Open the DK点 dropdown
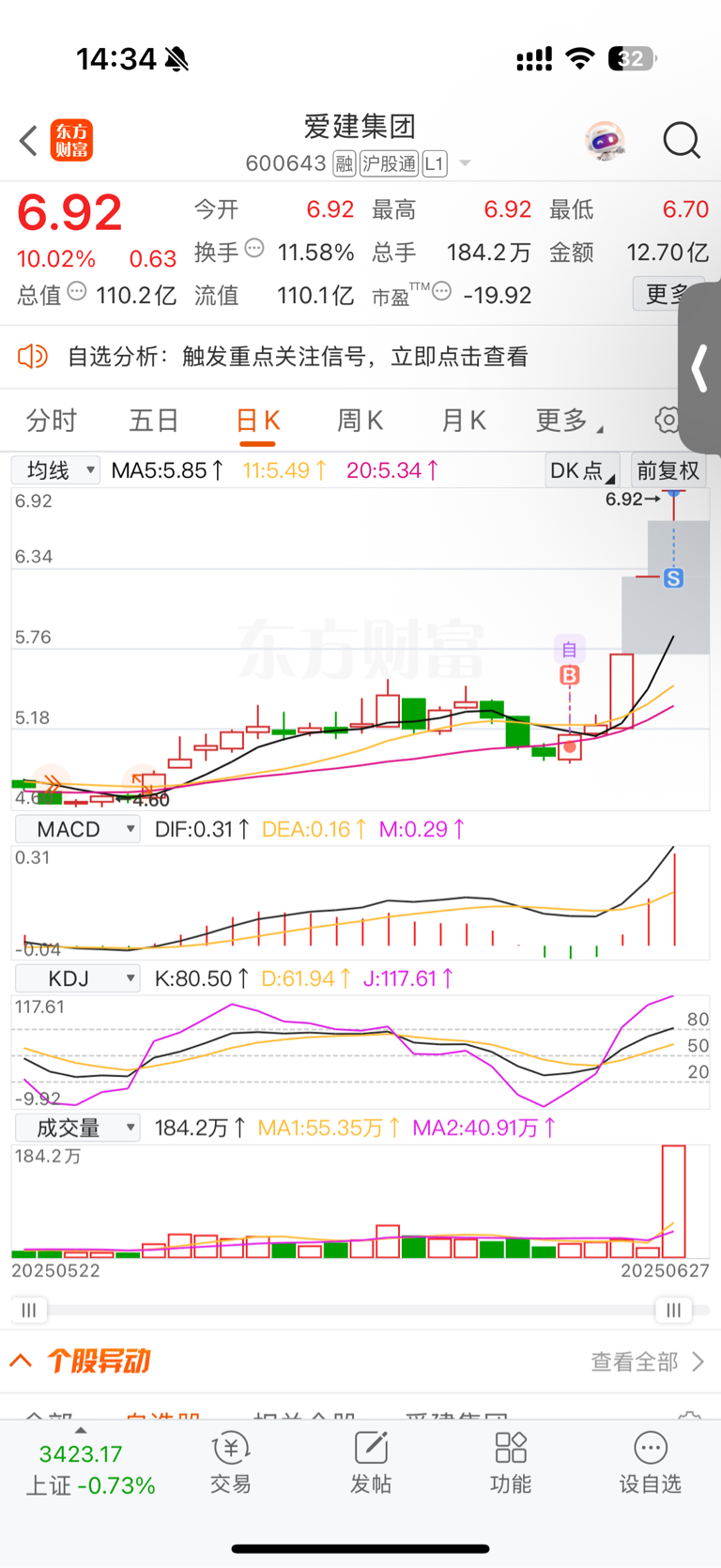Image resolution: width=721 pixels, height=1568 pixels. (x=582, y=470)
